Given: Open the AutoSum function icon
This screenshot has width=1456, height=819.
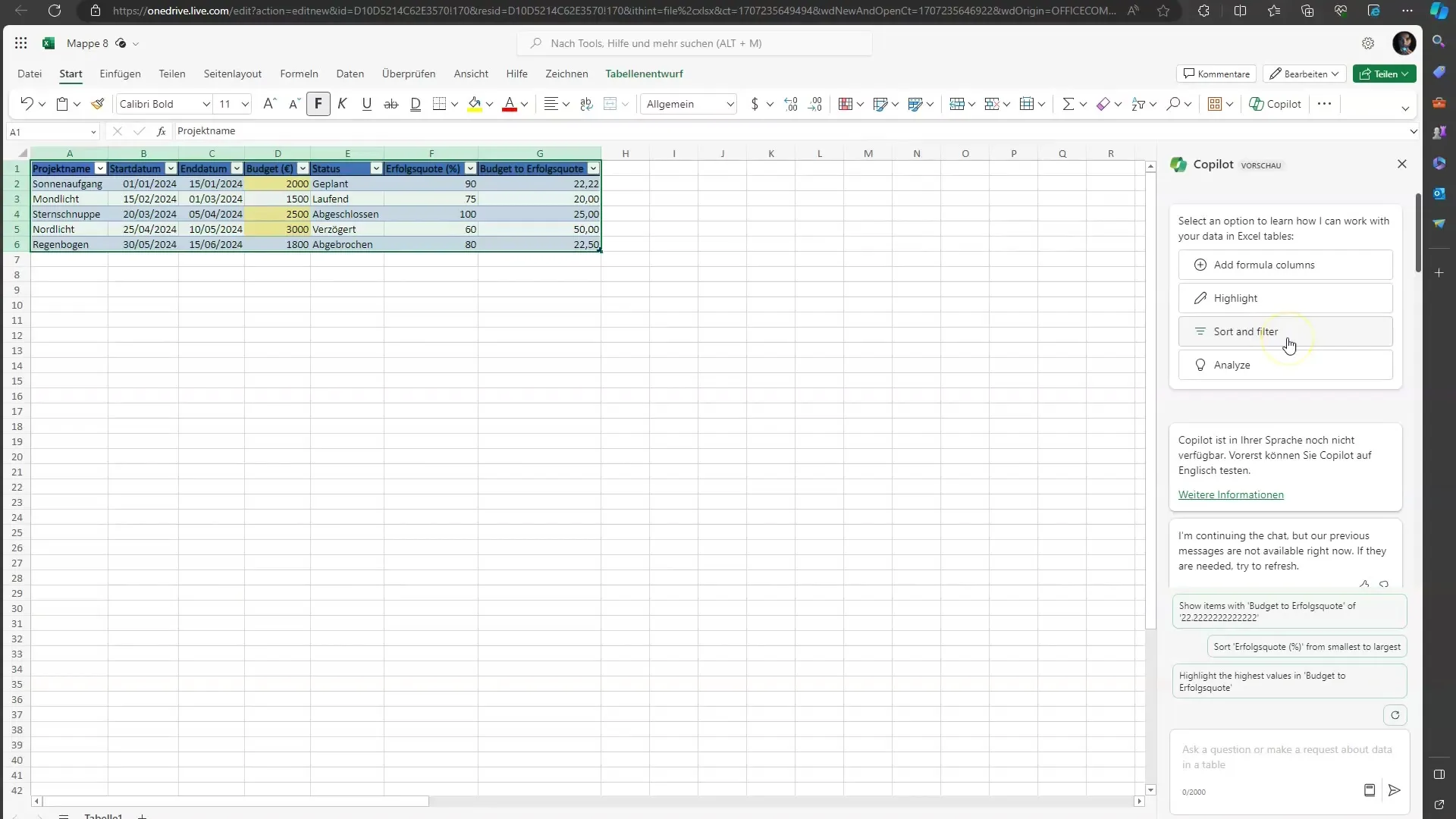Looking at the screenshot, I should click(x=1066, y=104).
